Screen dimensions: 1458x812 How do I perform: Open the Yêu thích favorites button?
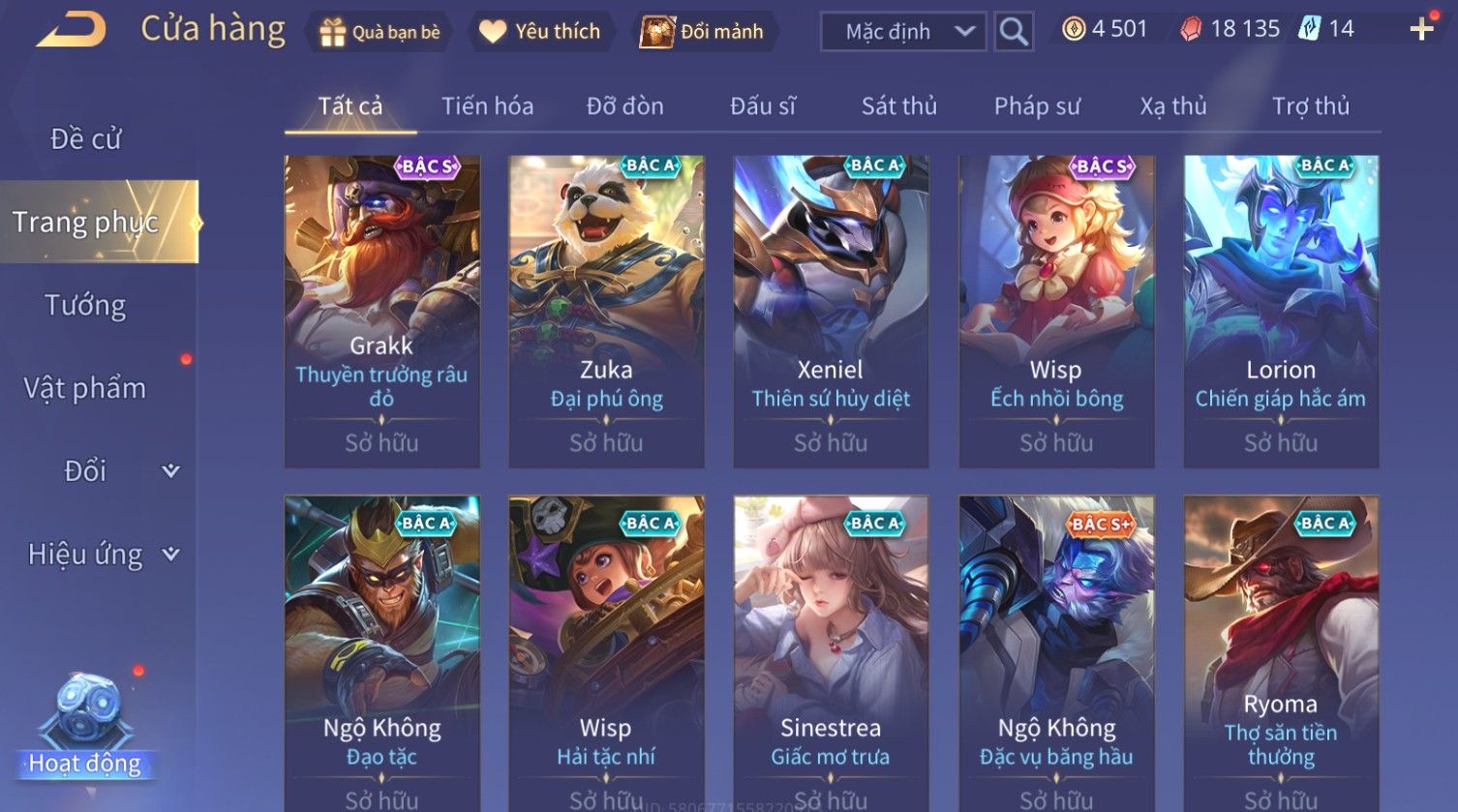pyautogui.click(x=540, y=32)
